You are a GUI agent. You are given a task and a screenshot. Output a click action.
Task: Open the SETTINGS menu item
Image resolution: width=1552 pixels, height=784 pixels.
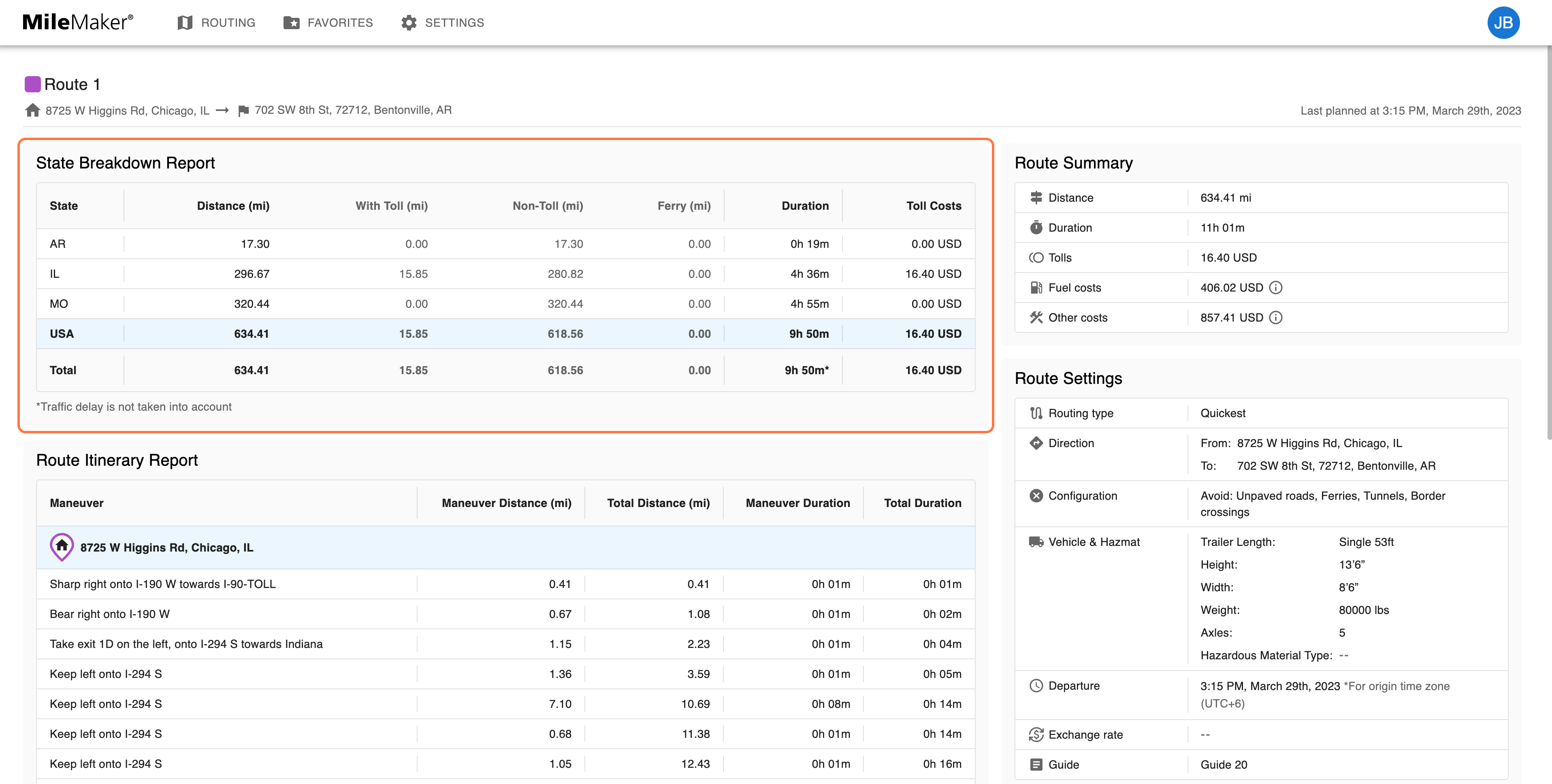pyautogui.click(x=442, y=23)
